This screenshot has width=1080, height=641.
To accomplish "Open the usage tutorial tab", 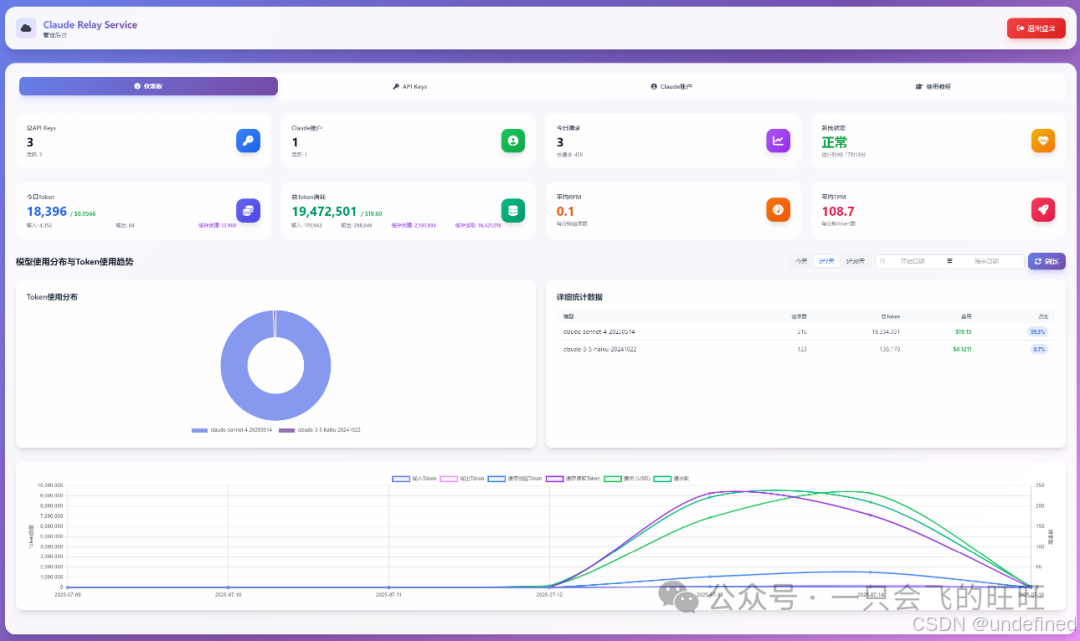I will (933, 87).
